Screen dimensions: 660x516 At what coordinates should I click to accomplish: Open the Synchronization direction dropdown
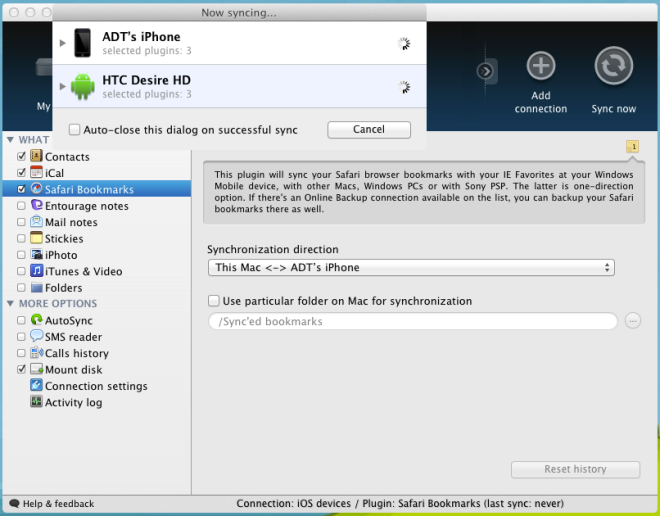pos(411,268)
